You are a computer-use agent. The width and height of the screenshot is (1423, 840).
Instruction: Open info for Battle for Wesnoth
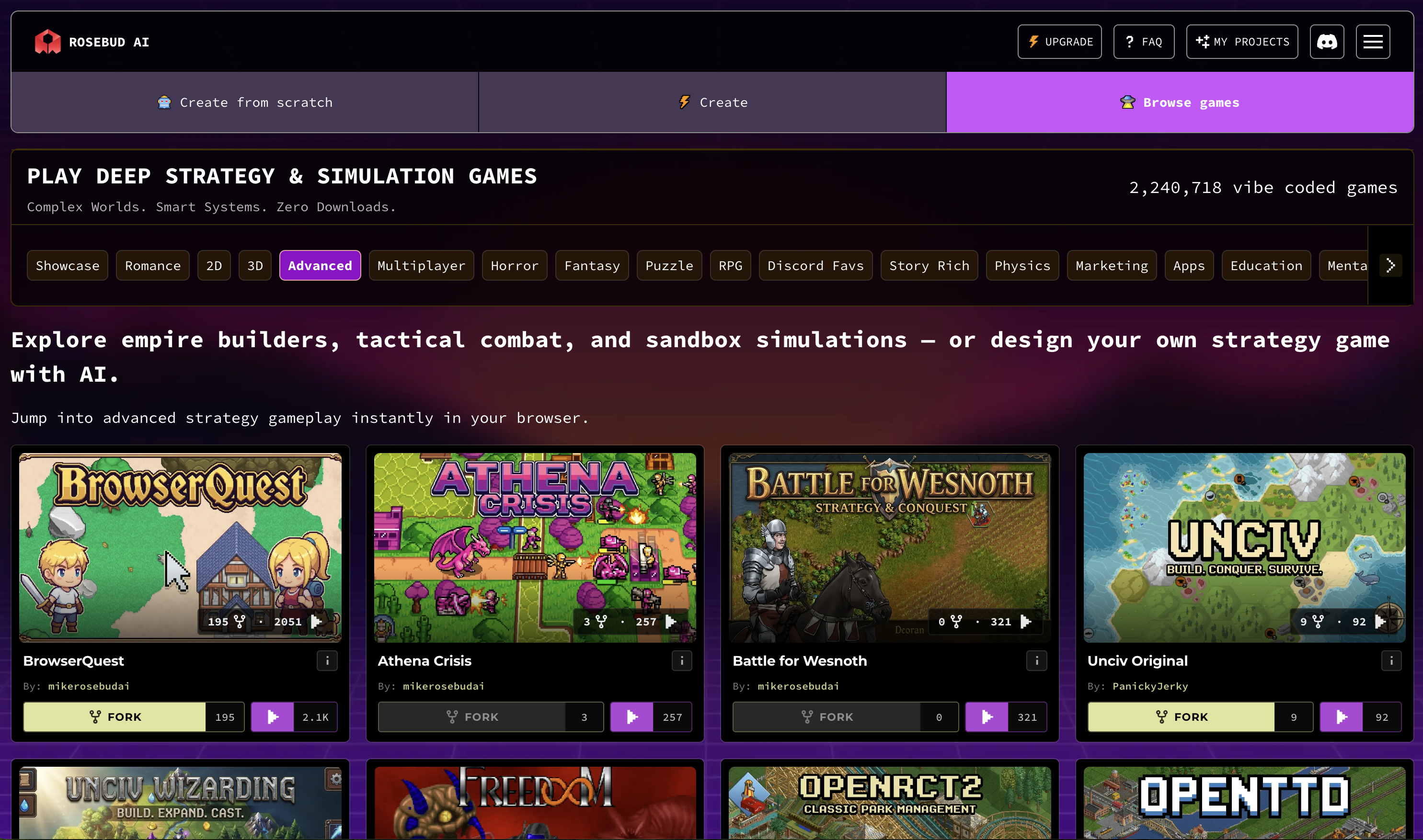click(1036, 660)
